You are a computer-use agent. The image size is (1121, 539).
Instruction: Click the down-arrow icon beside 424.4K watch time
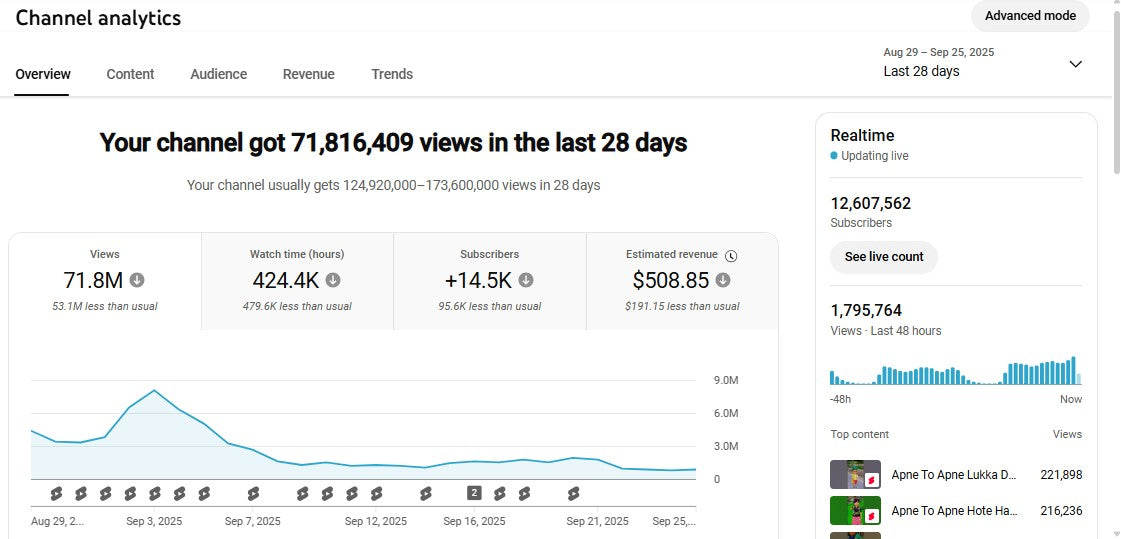[x=333, y=280]
